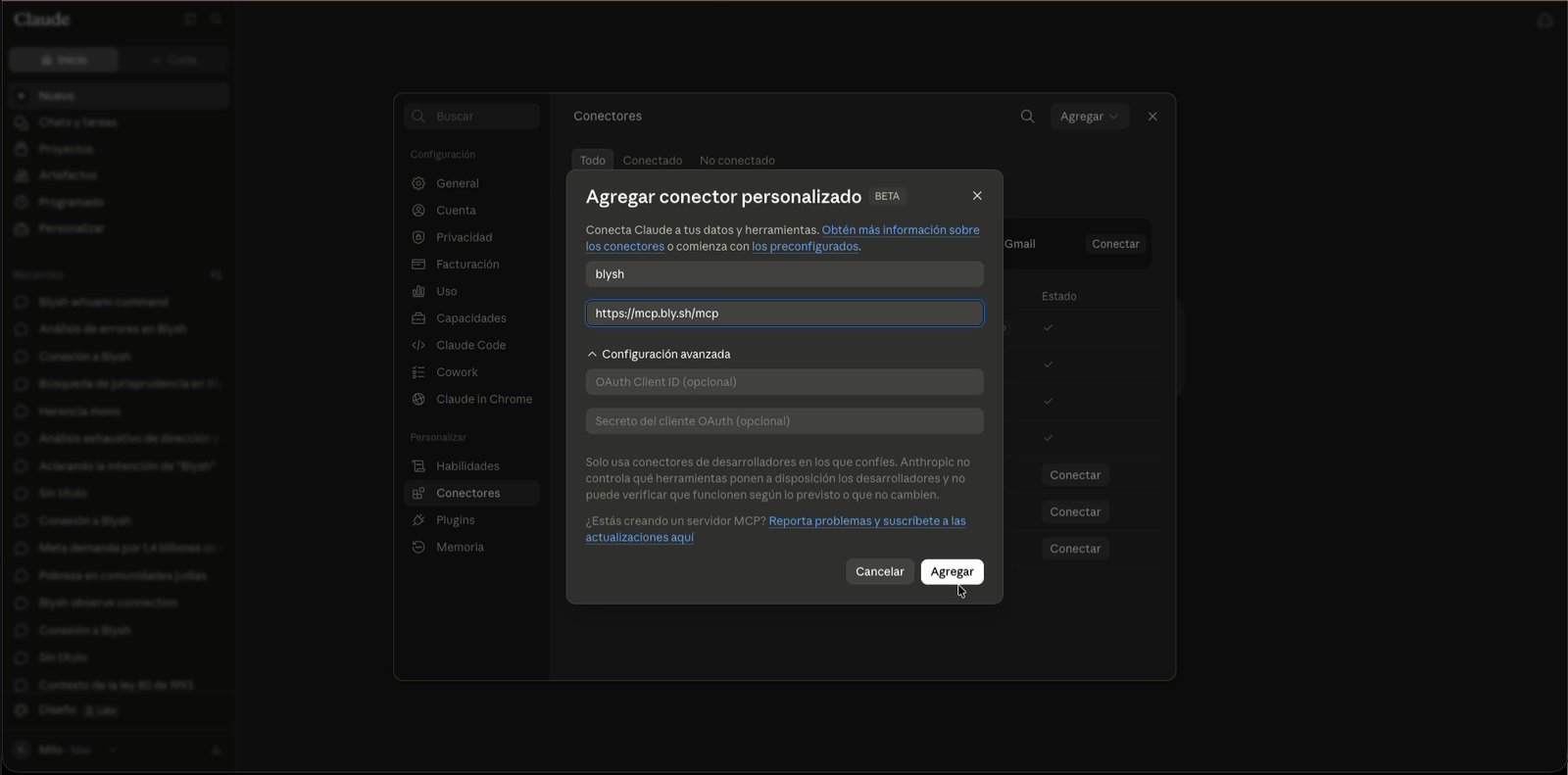The image size is (1568, 775).
Task: Open the Diseño item in main sidebar
Action: pyautogui.click(x=120, y=709)
